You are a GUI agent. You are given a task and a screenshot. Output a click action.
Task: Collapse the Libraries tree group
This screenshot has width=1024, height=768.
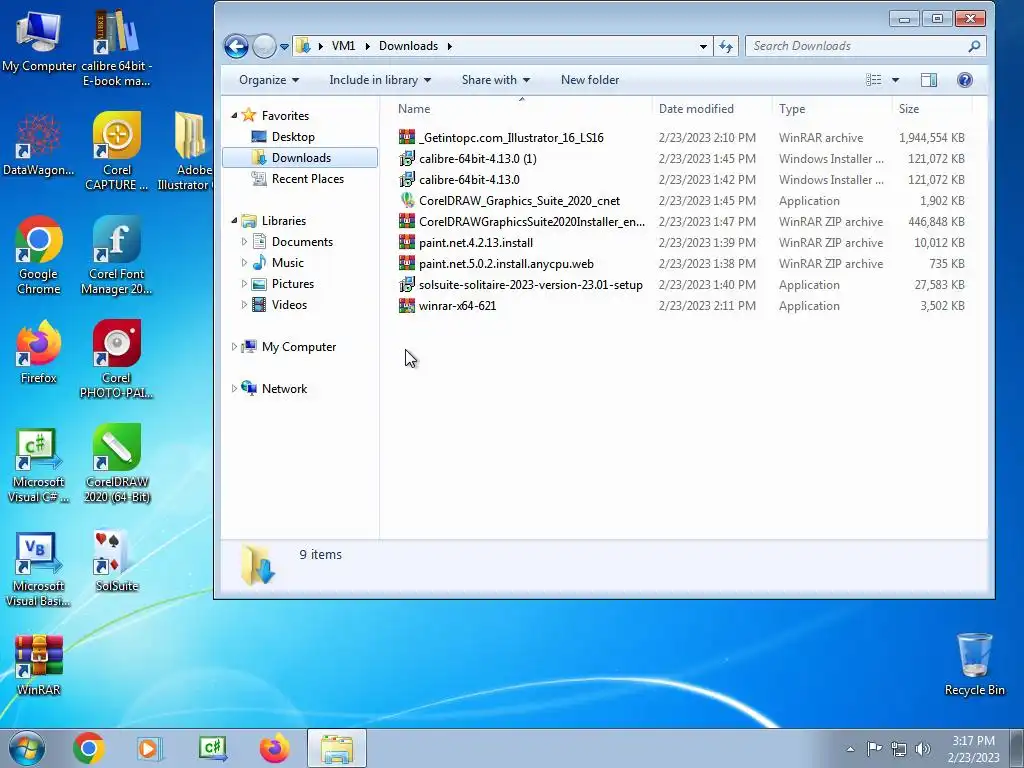coord(234,221)
